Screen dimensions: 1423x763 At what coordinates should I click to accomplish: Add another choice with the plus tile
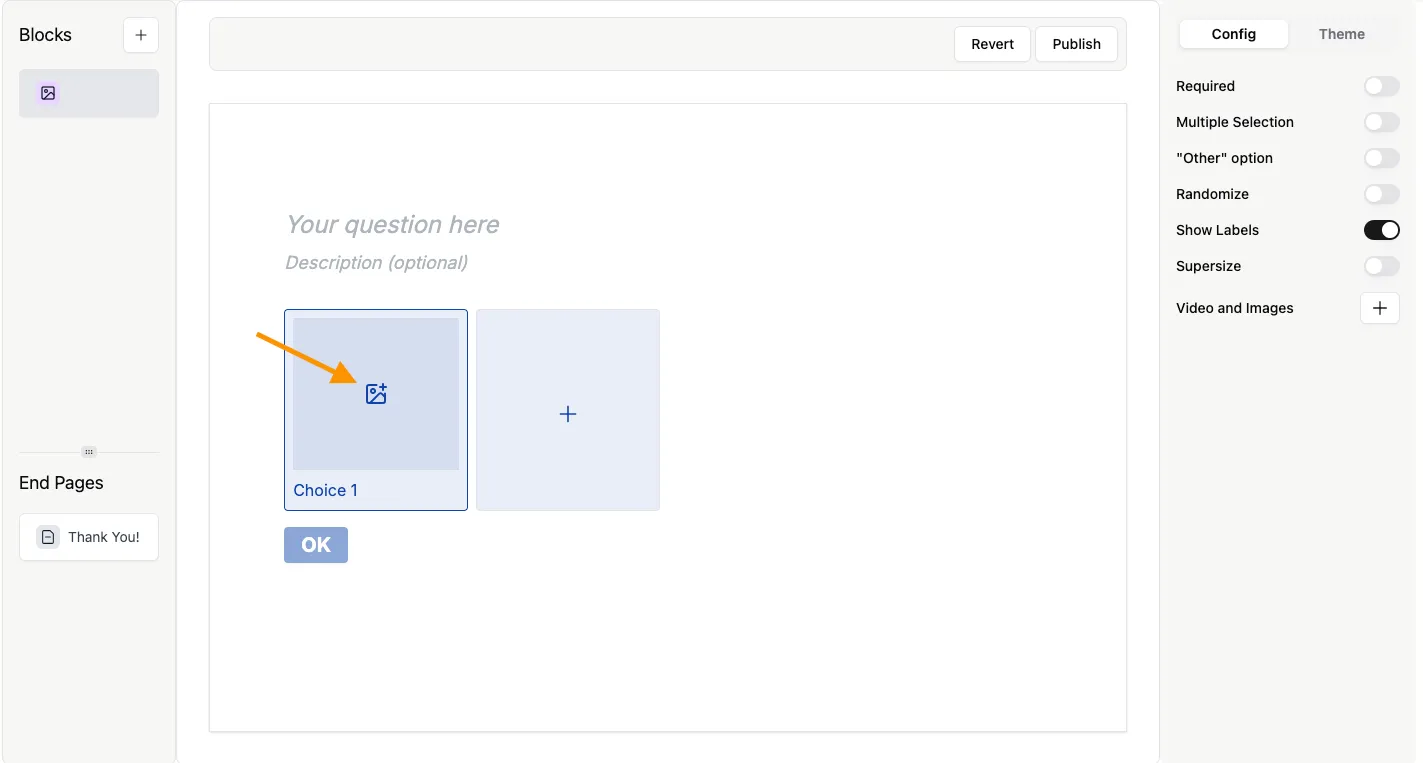(567, 412)
